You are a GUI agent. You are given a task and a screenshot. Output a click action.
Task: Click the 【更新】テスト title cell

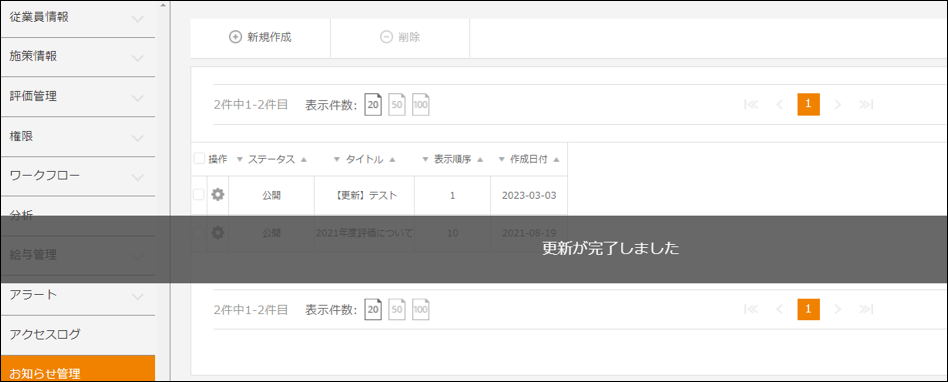[x=365, y=195]
